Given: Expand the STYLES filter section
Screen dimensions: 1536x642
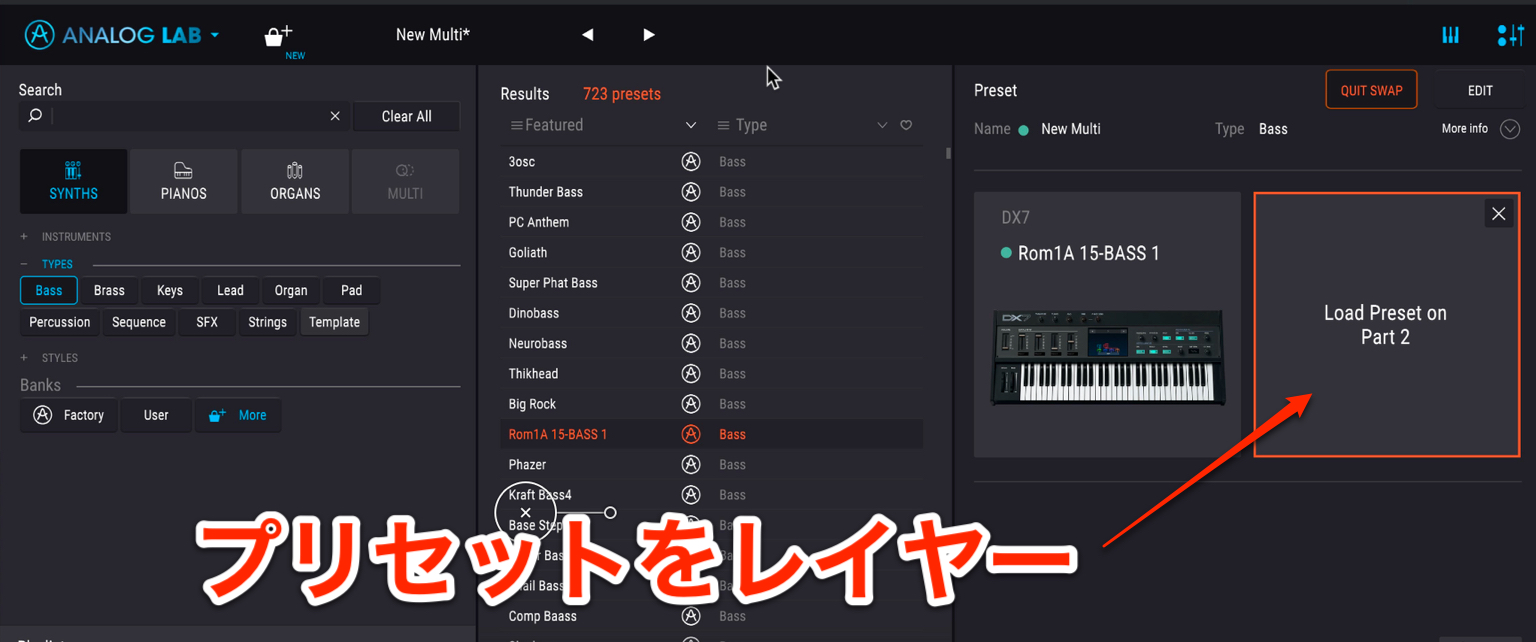Looking at the screenshot, I should (x=49, y=358).
